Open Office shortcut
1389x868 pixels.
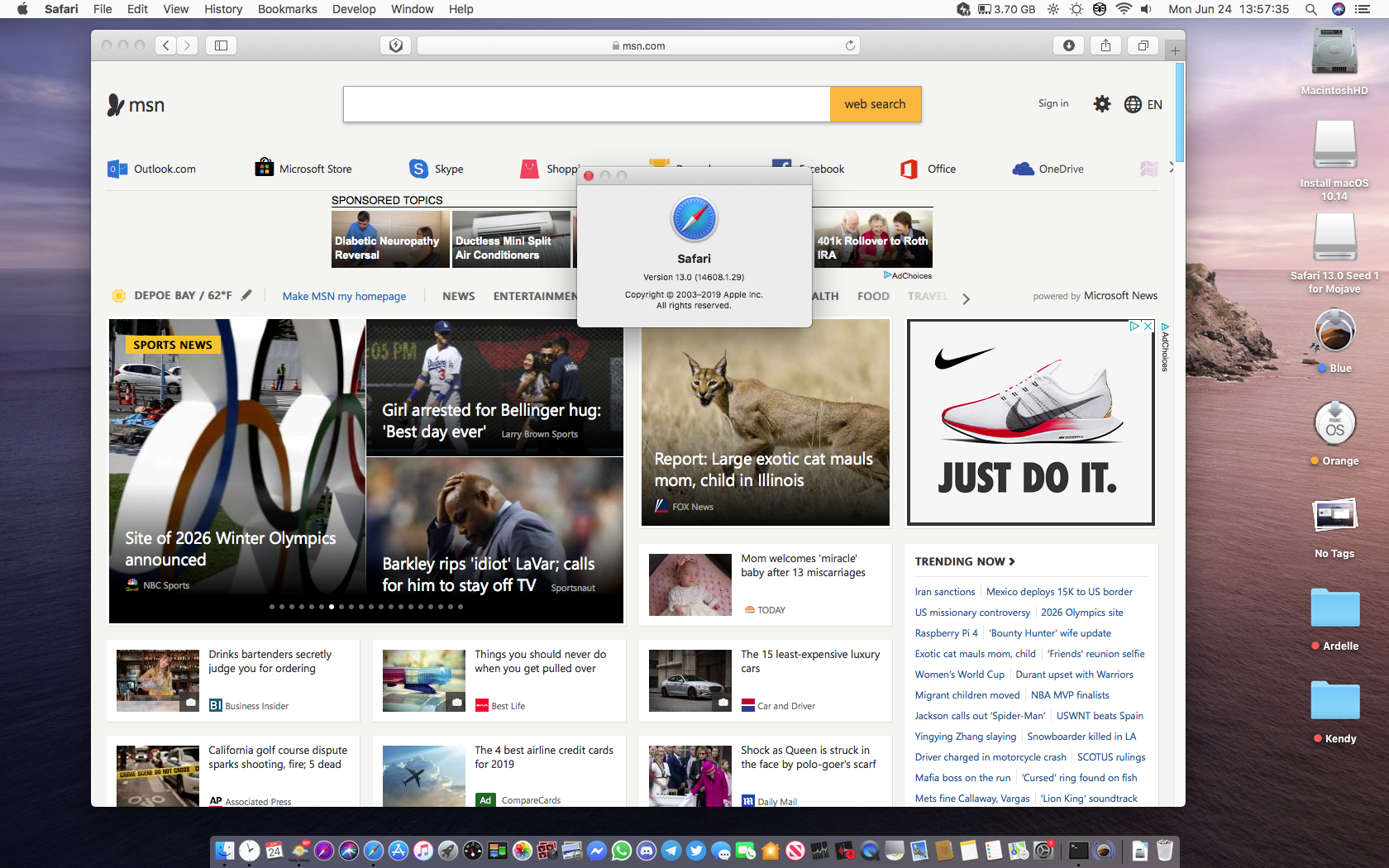[928, 169]
